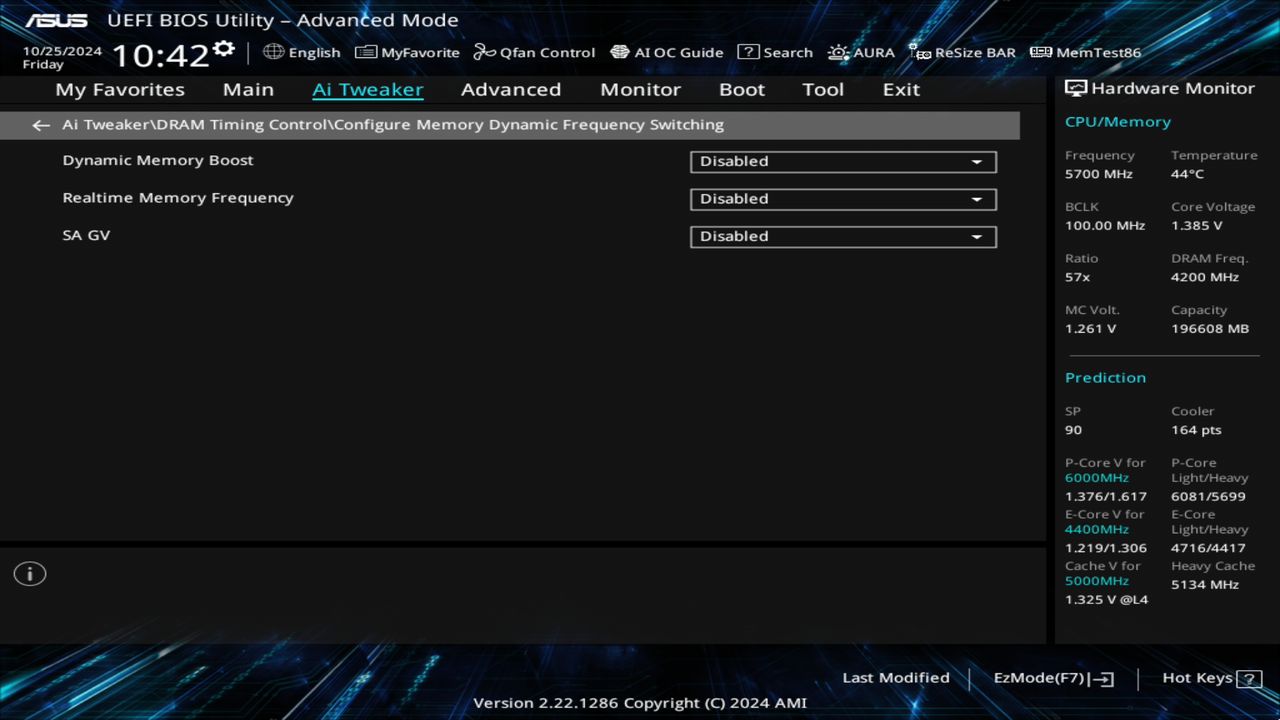Switch to the Monitor tab
1280x720 pixels.
[640, 89]
